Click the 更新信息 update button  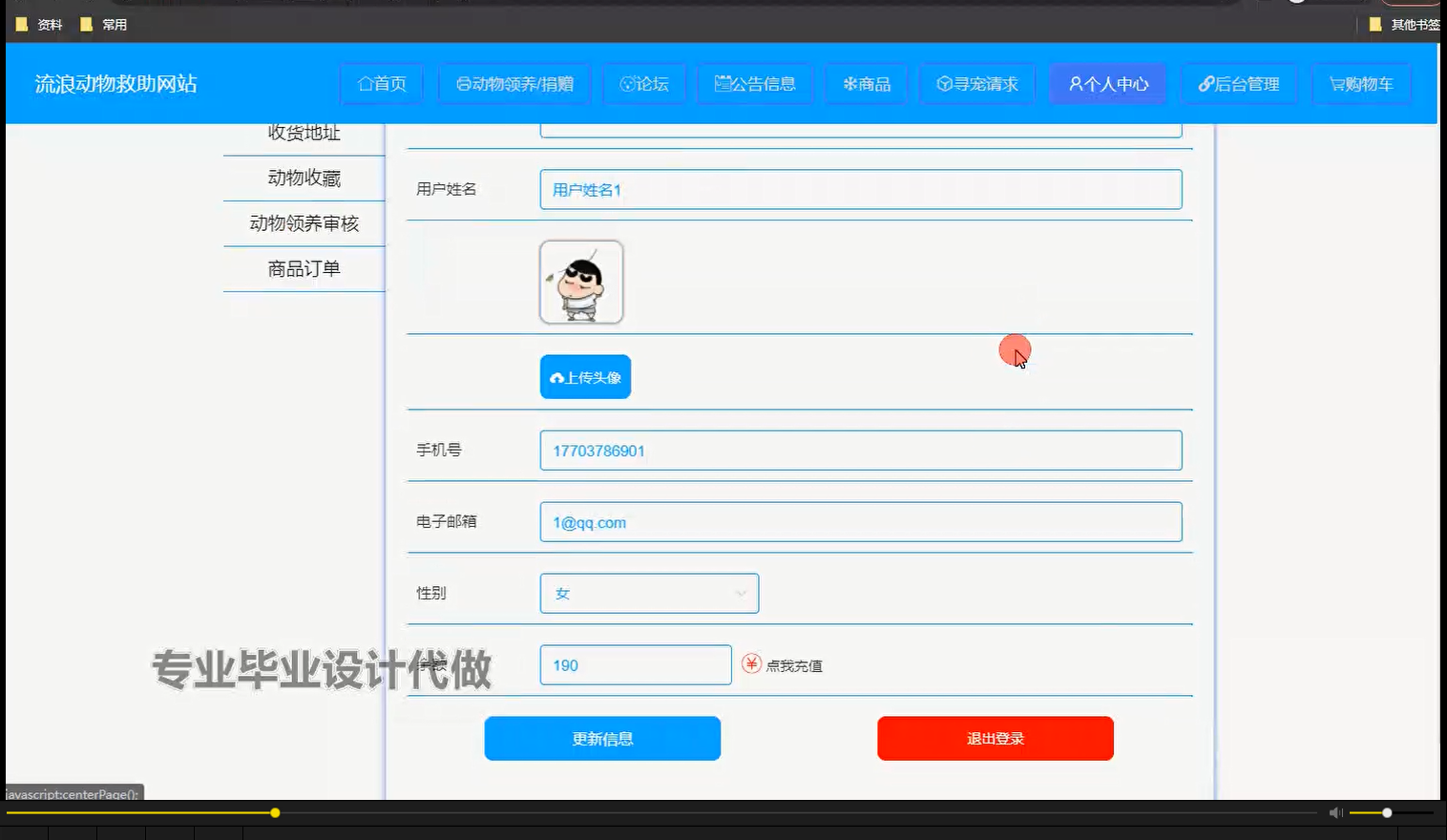pyautogui.click(x=602, y=738)
